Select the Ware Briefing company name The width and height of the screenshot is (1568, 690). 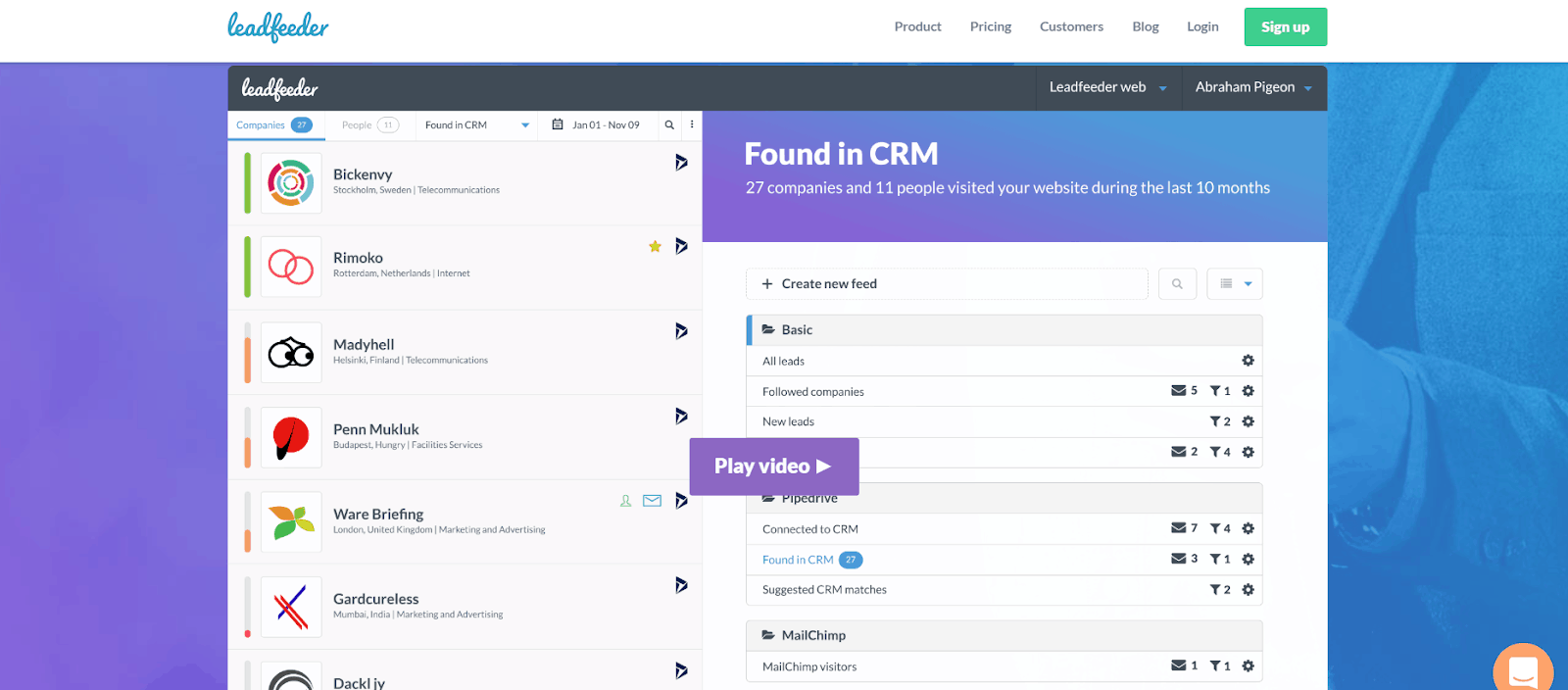tap(378, 514)
